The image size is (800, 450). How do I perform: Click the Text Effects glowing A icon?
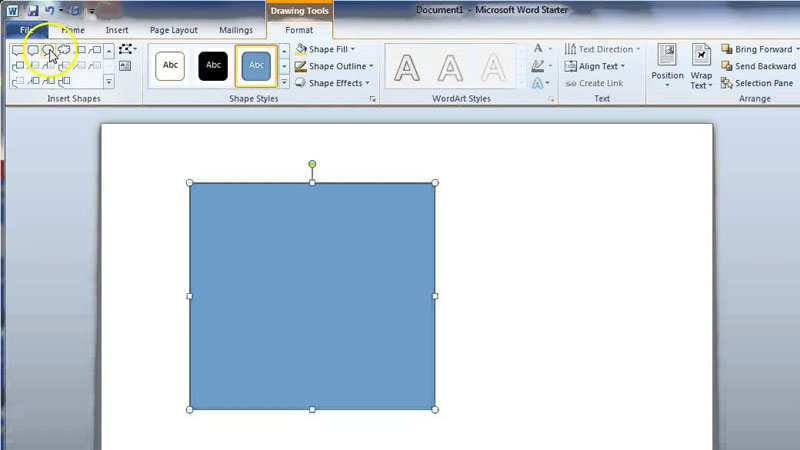tap(538, 83)
